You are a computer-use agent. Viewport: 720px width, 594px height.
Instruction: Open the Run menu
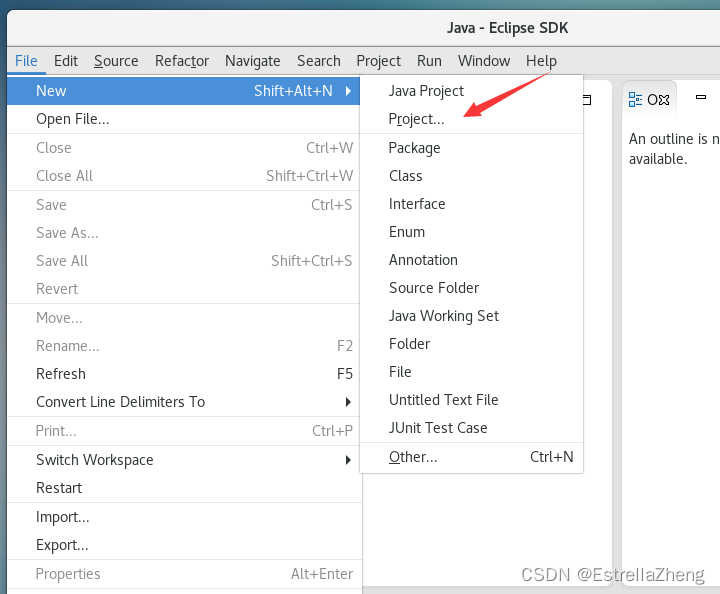429,61
